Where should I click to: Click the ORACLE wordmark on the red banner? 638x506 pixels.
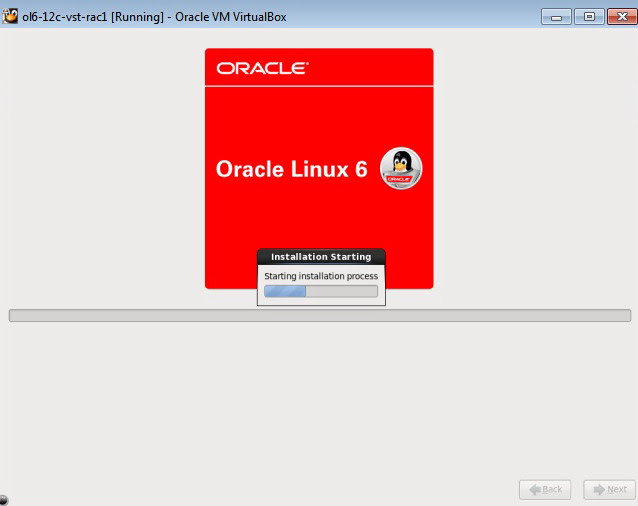(x=262, y=68)
